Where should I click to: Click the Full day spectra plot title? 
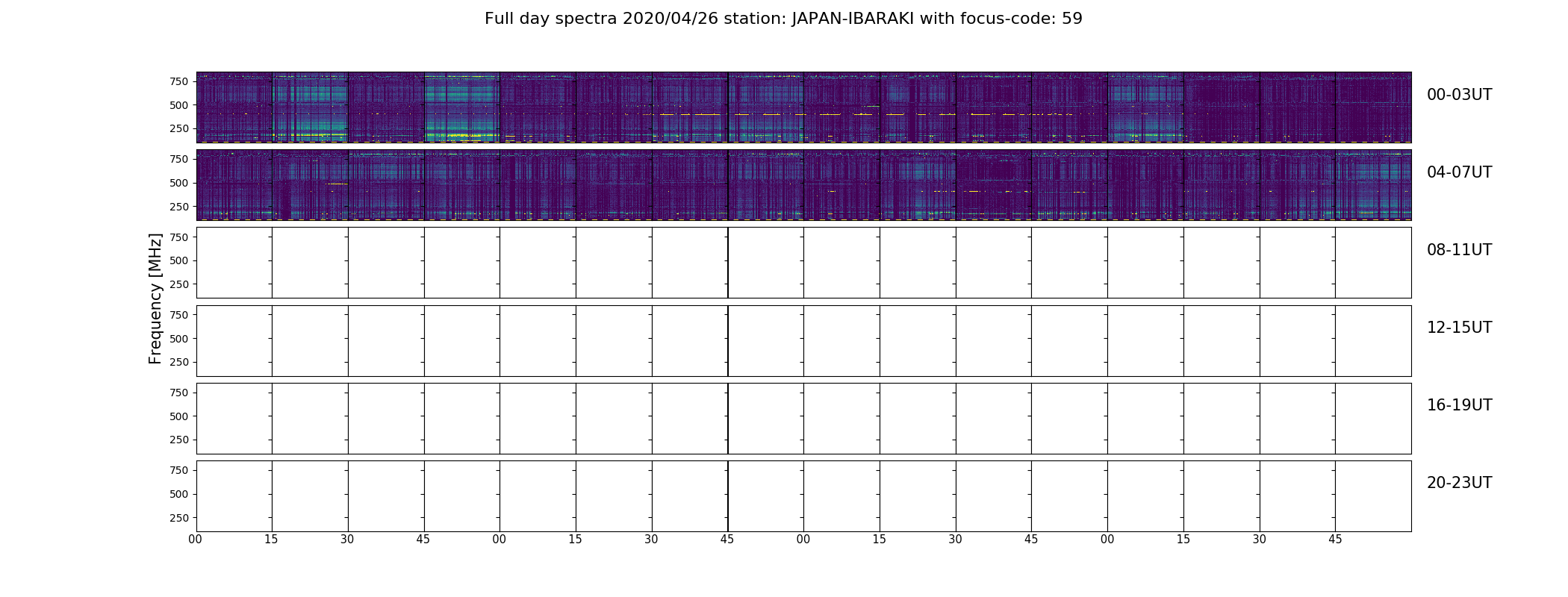783,19
